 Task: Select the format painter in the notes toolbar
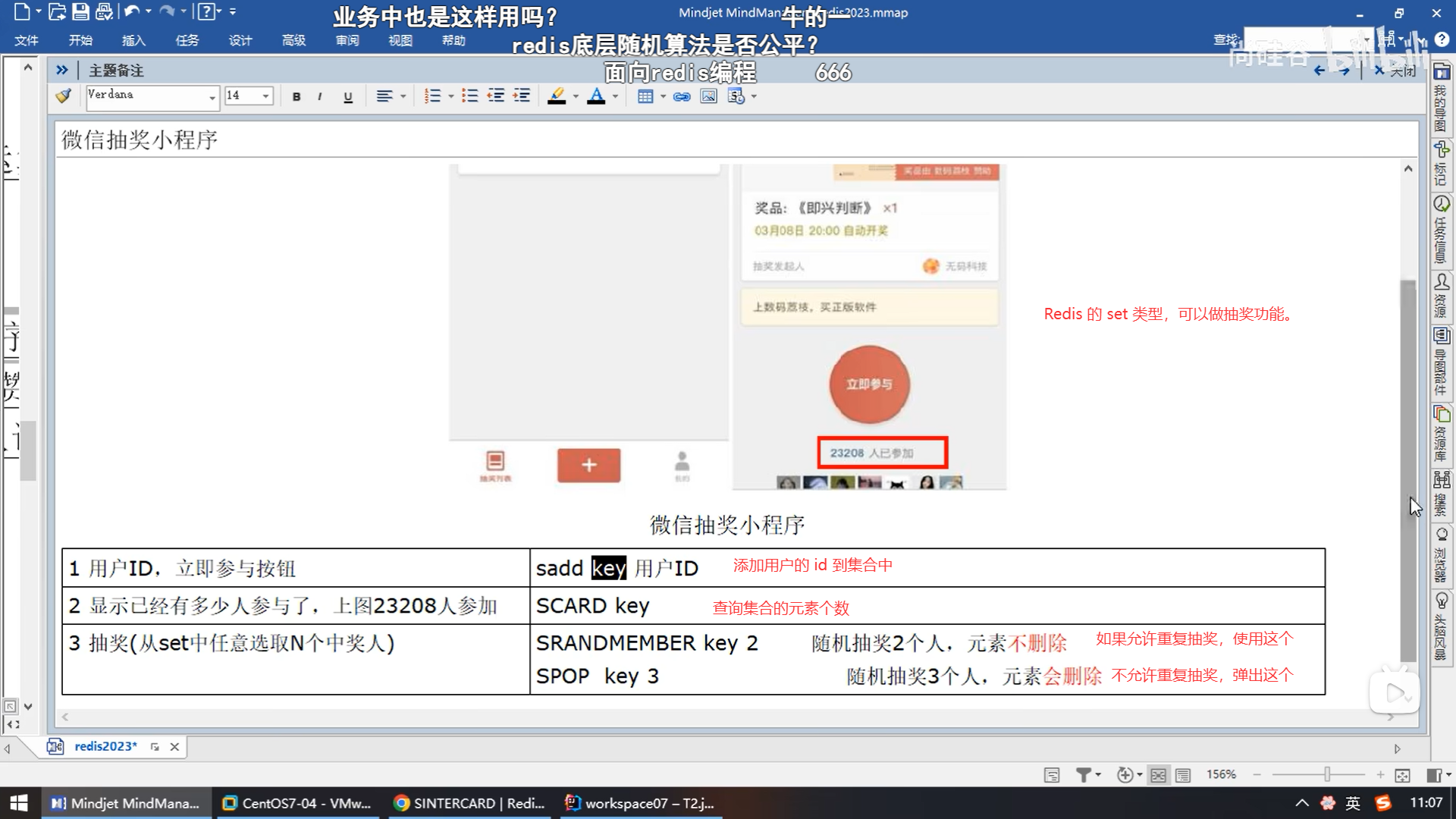coord(63,96)
